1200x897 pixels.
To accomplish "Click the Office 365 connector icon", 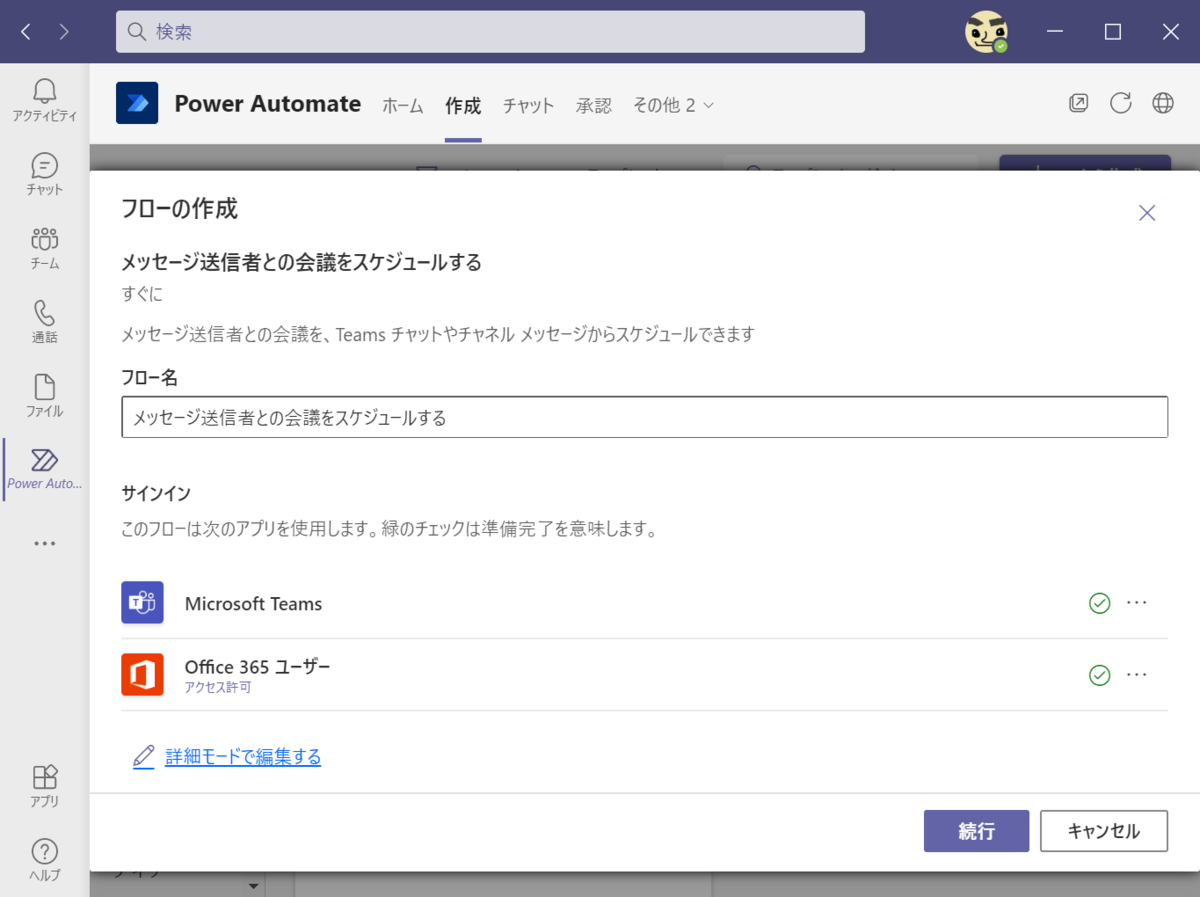I will [142, 675].
